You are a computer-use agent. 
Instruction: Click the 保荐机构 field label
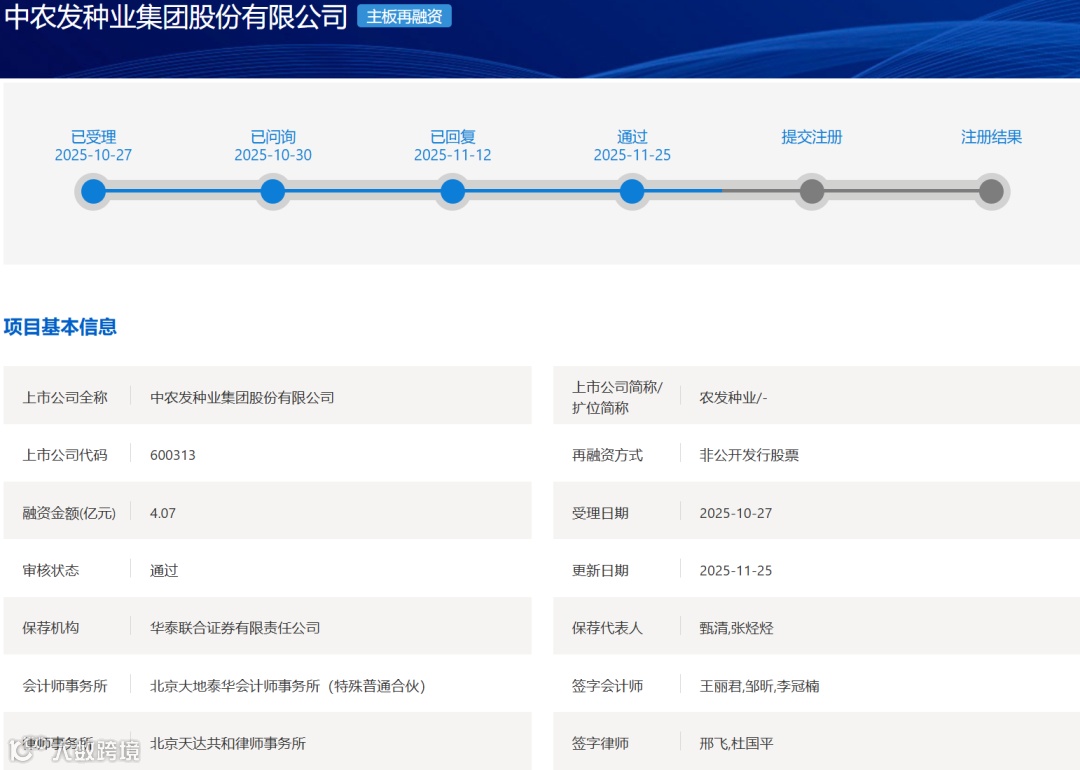[51, 628]
